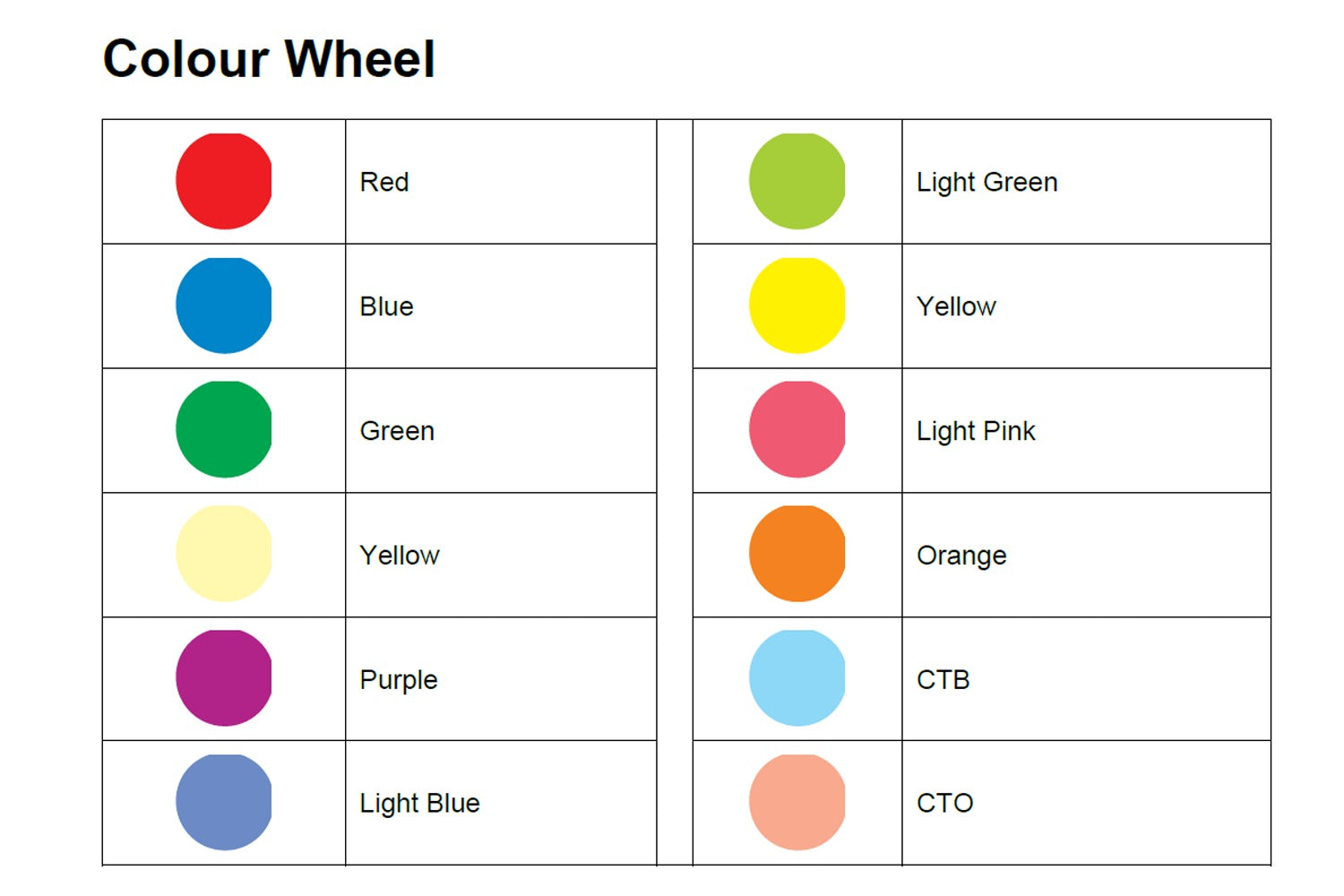
Task: Select the Light Green text label
Action: click(986, 182)
